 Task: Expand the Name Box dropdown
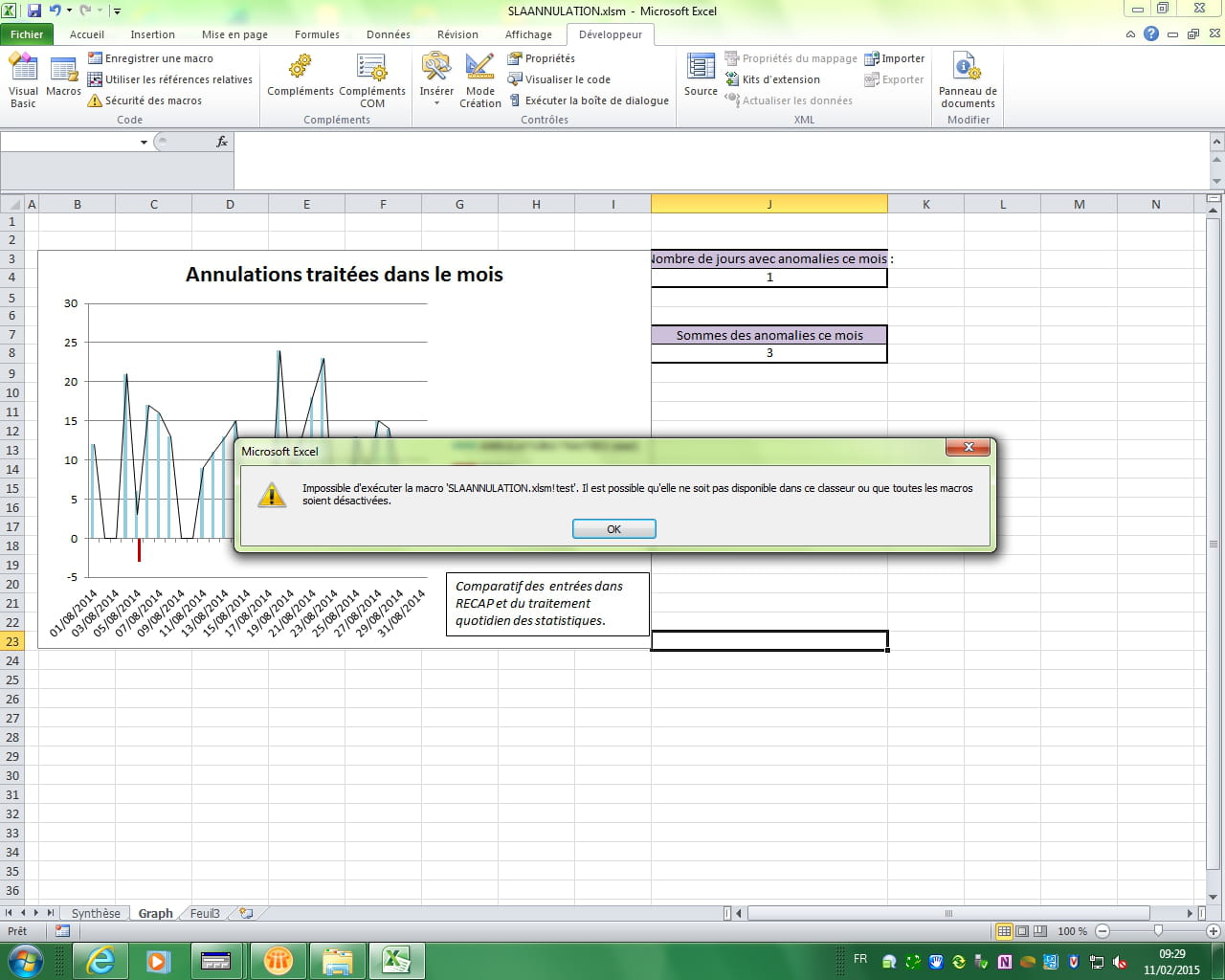[144, 142]
